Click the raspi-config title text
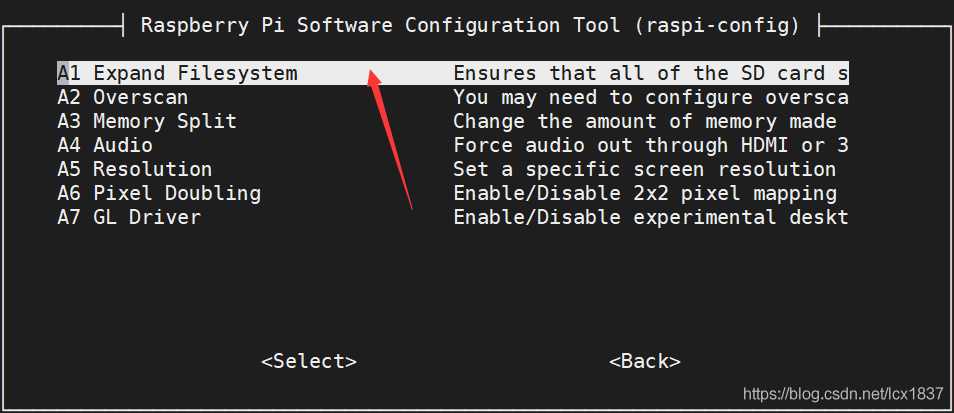This screenshot has height=413, width=954. pos(470,25)
